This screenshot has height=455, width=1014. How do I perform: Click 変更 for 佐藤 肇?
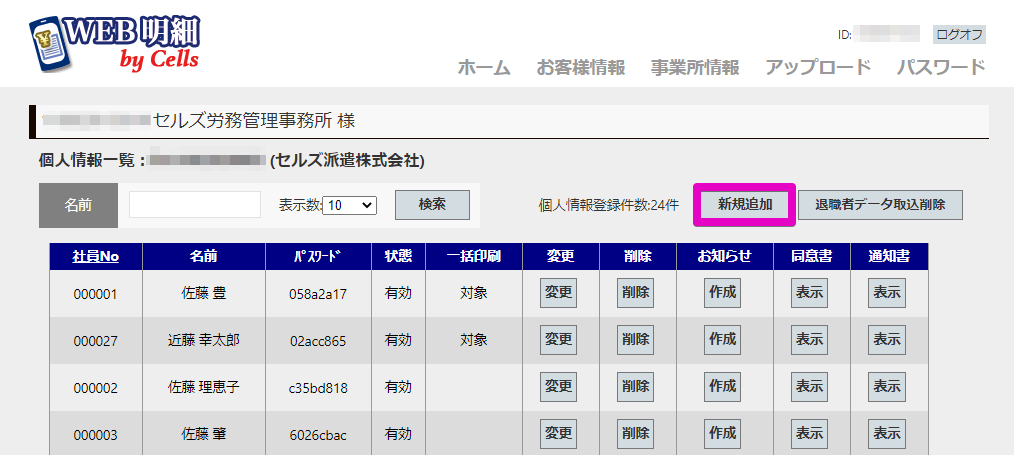[559, 434]
